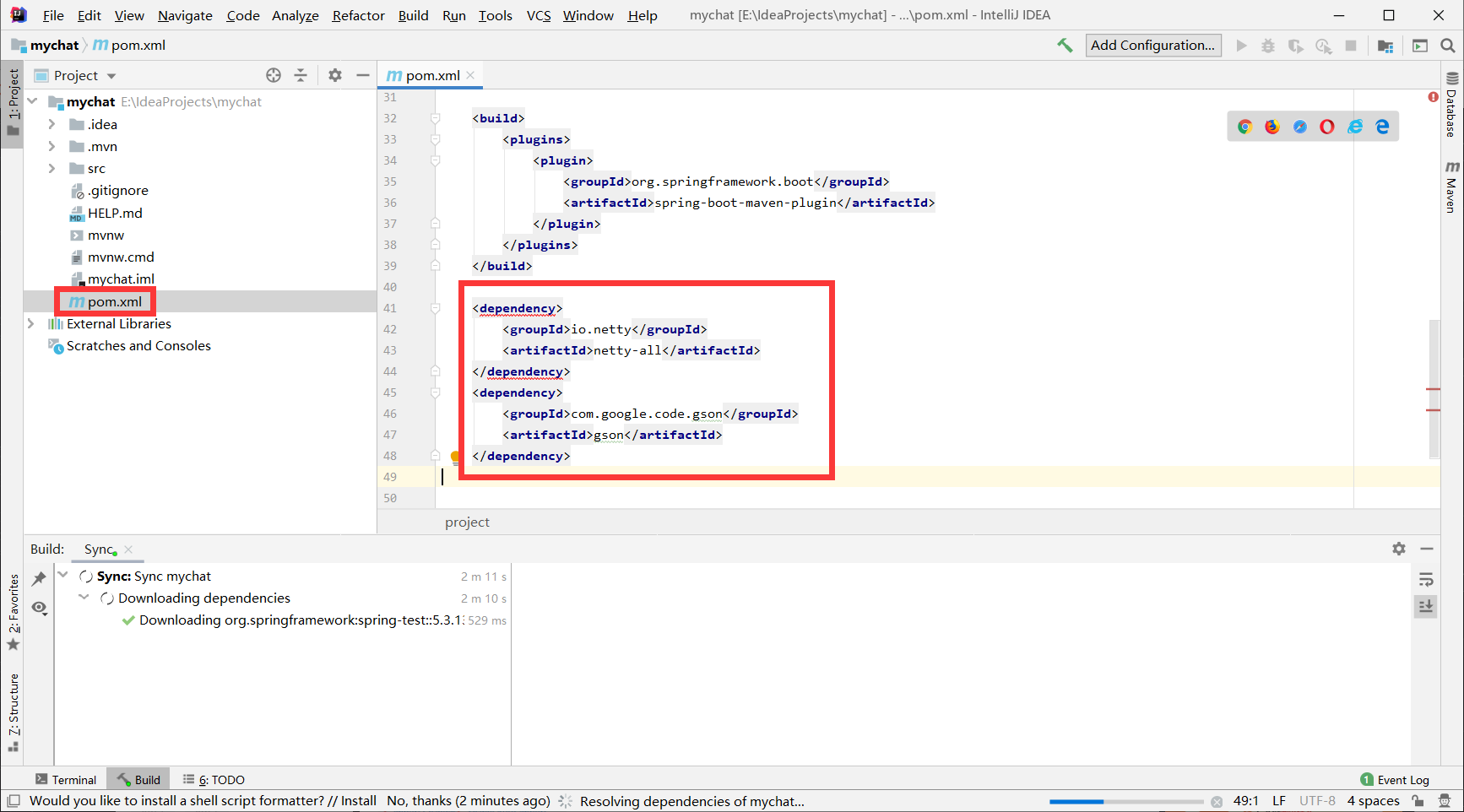Viewport: 1464px width, 812px height.
Task: Click the dependency resolving progress bar
Action: click(1126, 801)
